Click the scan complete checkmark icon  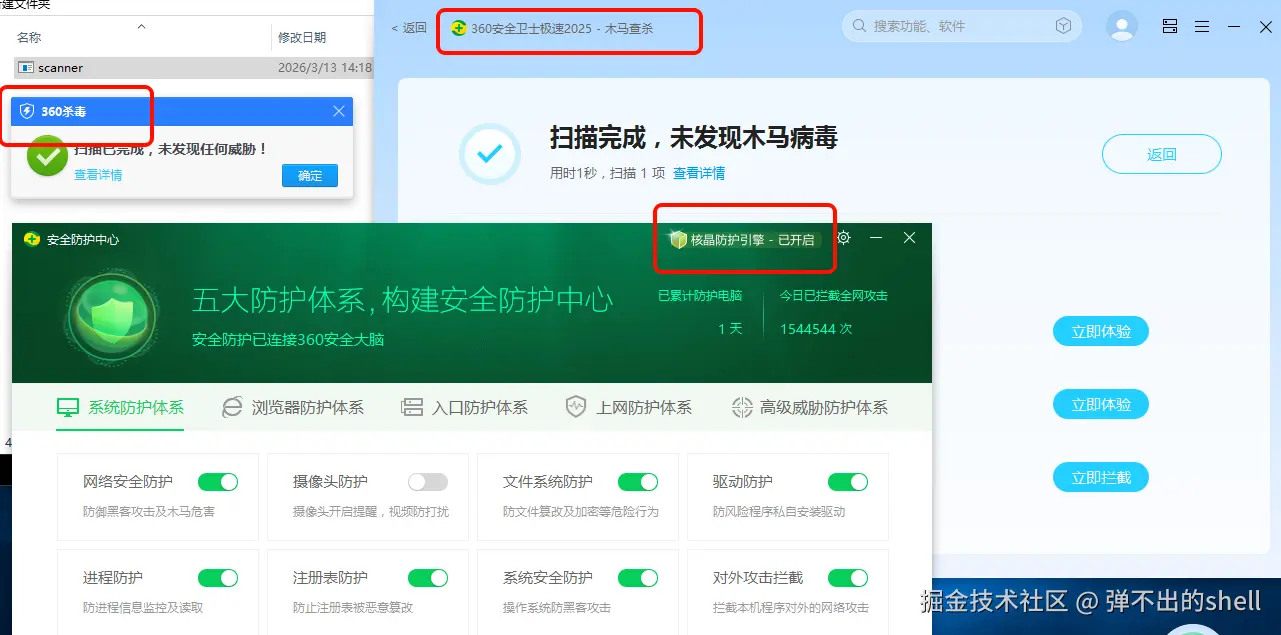[x=490, y=154]
